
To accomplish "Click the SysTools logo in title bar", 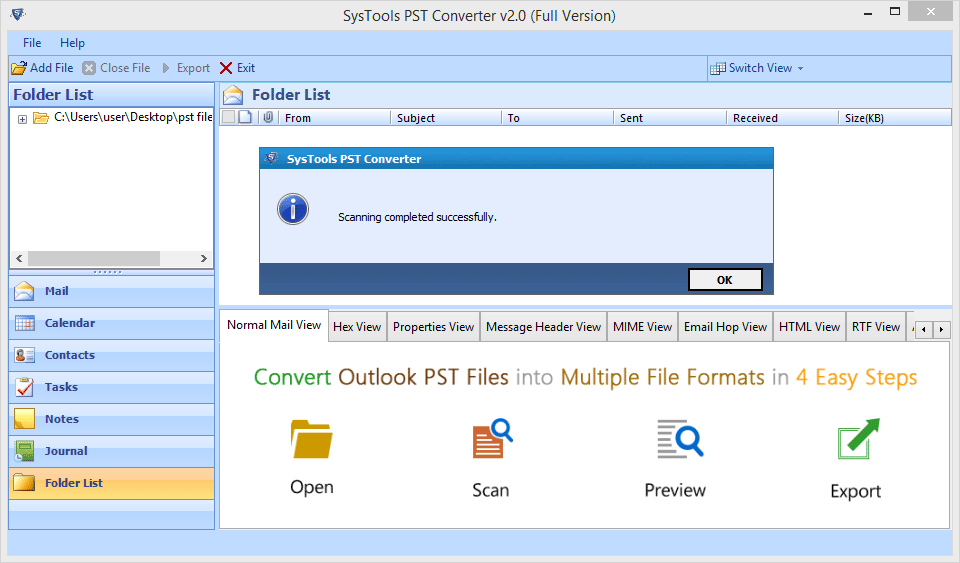I will click(18, 14).
